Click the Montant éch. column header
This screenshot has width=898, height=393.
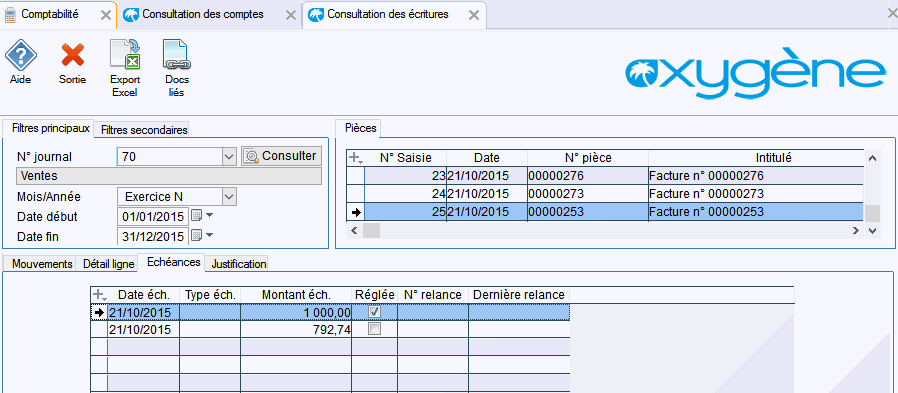pyautogui.click(x=296, y=294)
